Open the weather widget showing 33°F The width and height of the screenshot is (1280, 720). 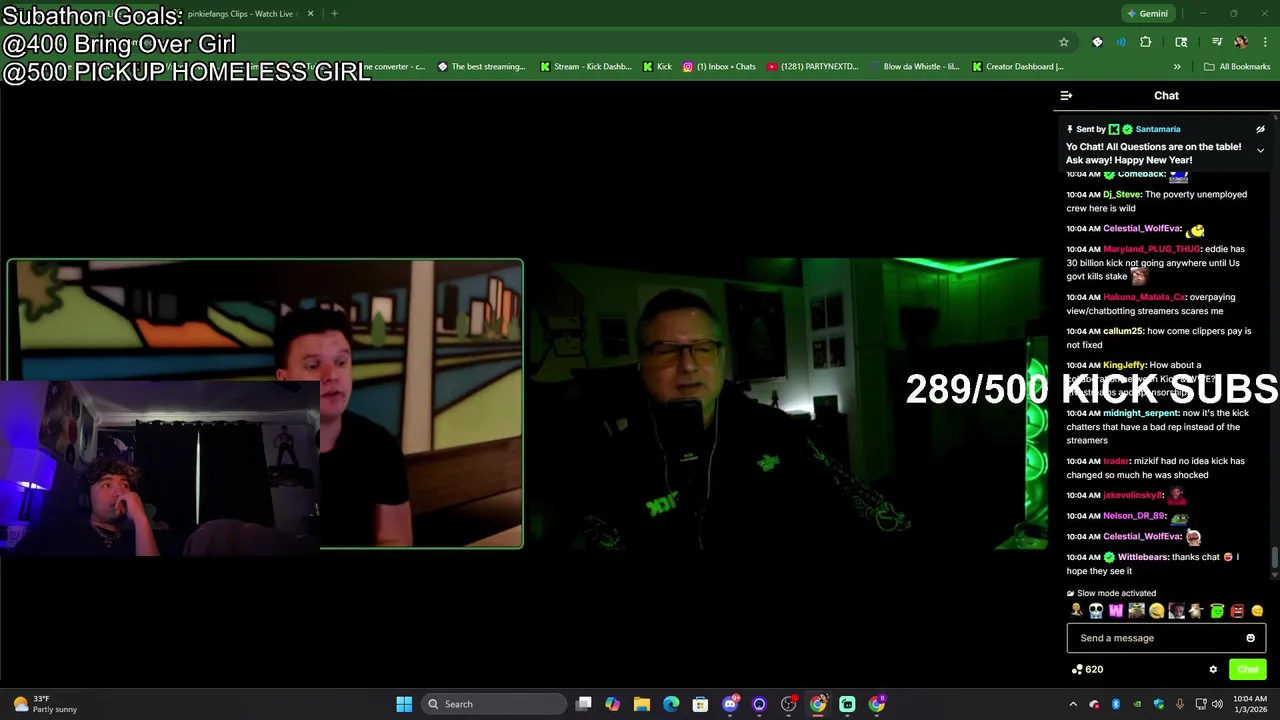[45, 704]
